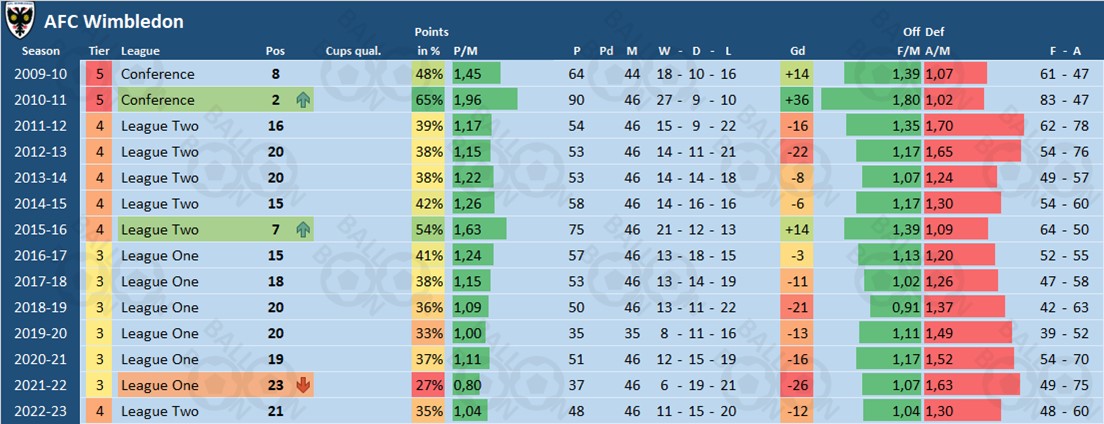Image resolution: width=1104 pixels, height=424 pixels.
Task: Select the Season column header
Action: [40, 51]
